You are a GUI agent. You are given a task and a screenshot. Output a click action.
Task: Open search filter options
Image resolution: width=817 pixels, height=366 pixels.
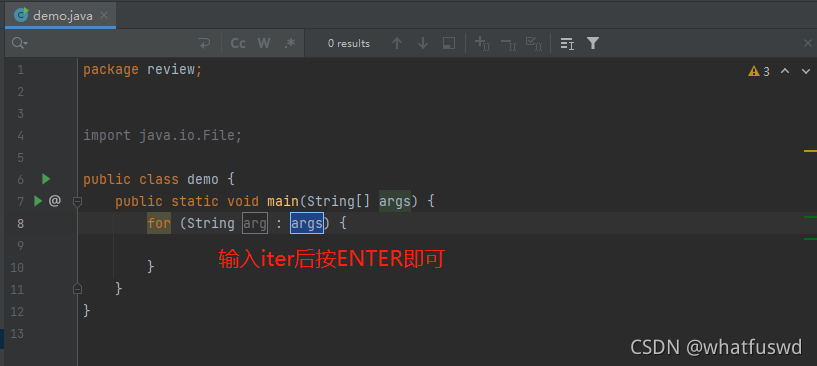coord(592,43)
